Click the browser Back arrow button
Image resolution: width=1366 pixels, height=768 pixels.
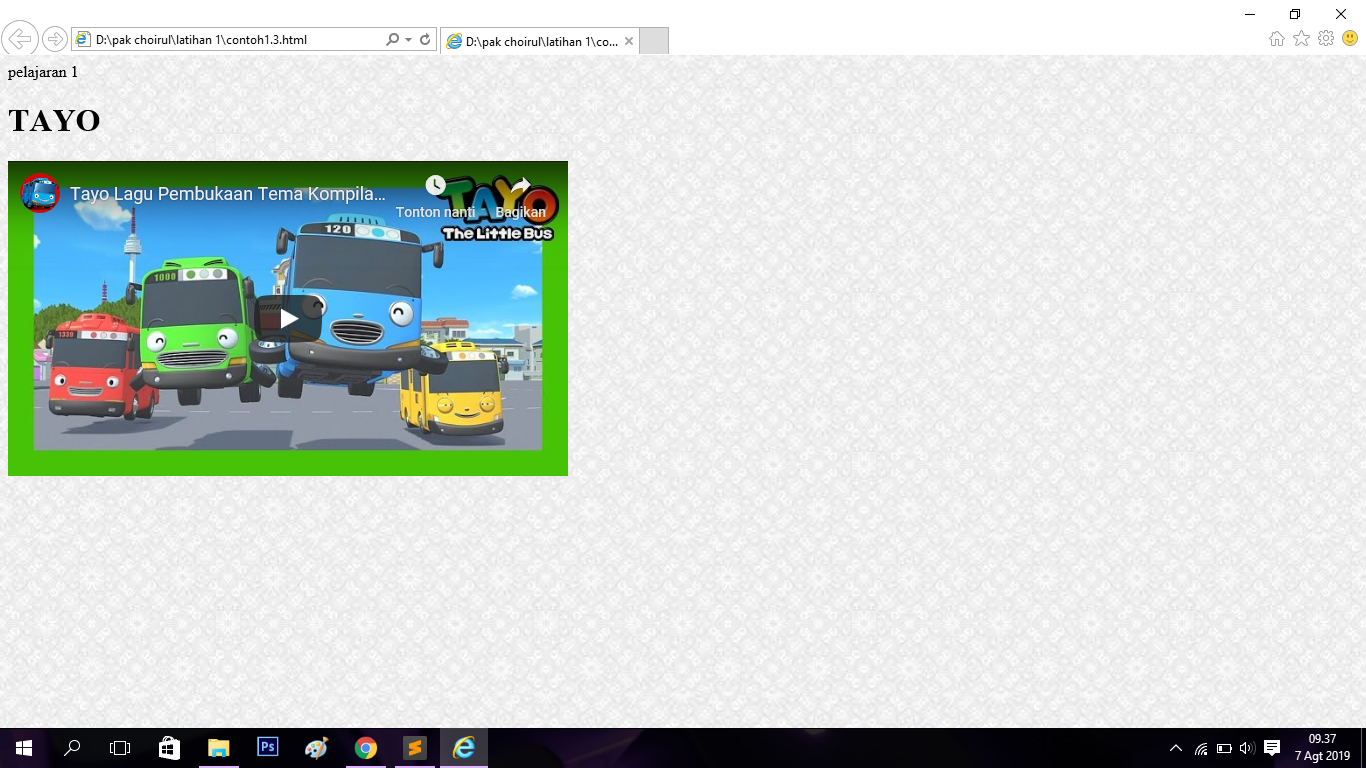pyautogui.click(x=20, y=39)
